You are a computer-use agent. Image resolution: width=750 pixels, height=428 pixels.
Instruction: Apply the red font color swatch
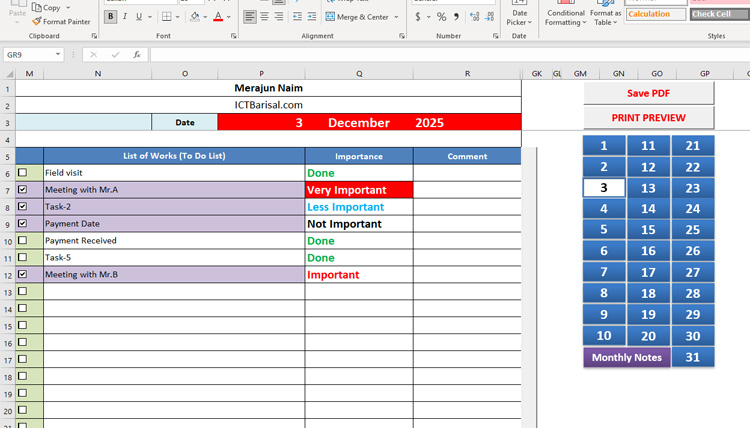coord(217,17)
